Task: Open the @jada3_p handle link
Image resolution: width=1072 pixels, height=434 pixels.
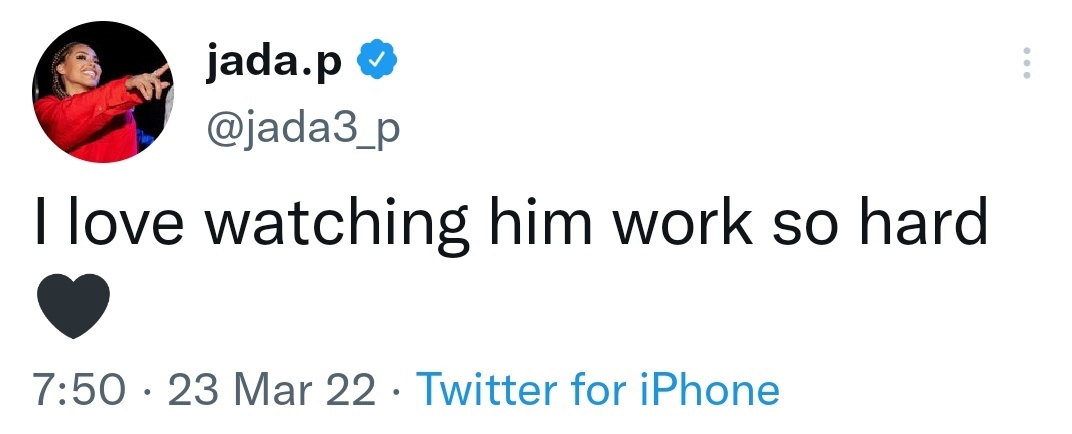Action: click(301, 126)
